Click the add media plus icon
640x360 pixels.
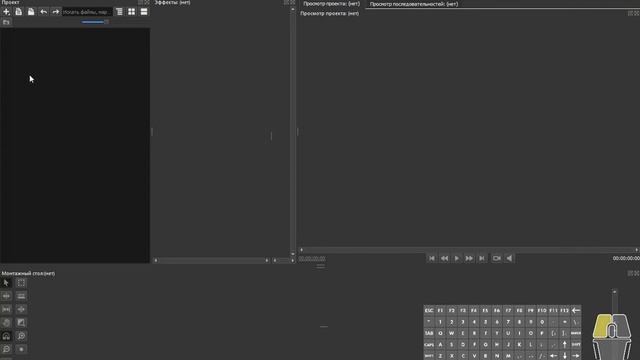click(x=6, y=12)
